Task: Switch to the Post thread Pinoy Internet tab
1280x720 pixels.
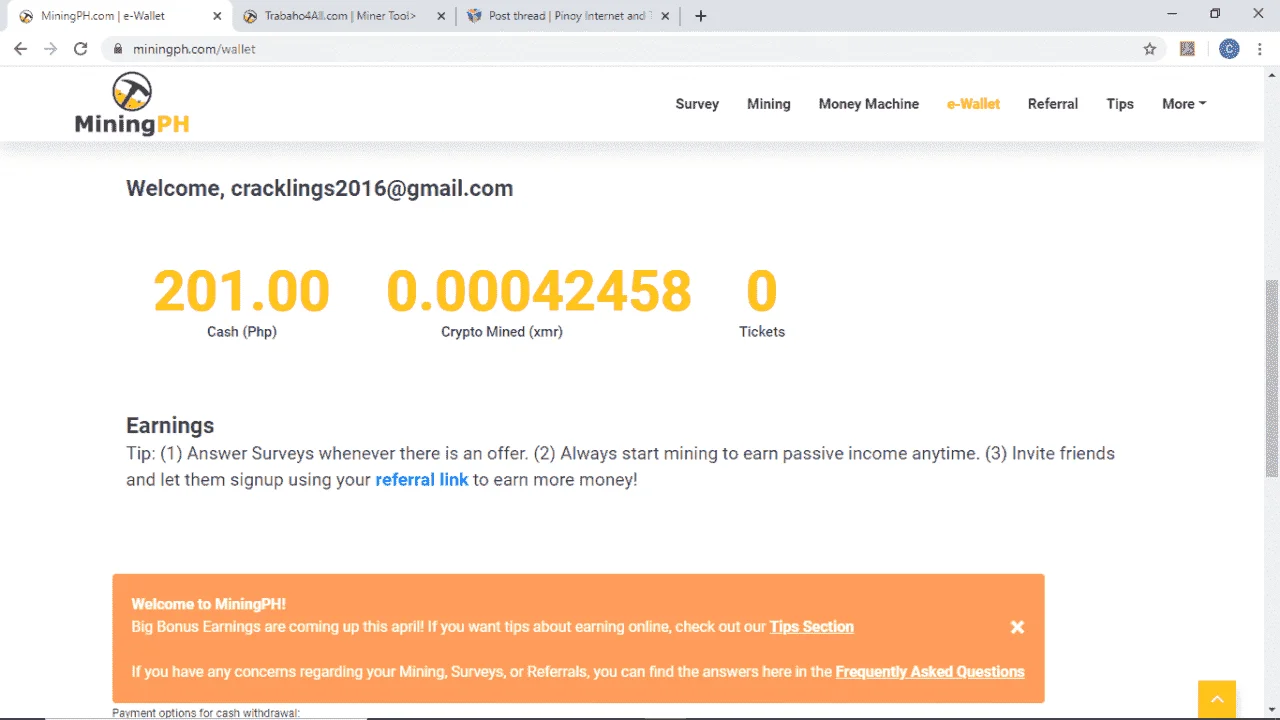Action: (567, 16)
